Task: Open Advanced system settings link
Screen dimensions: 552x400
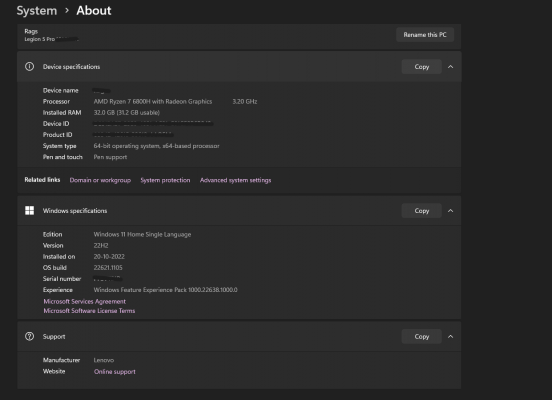Action: (x=235, y=180)
